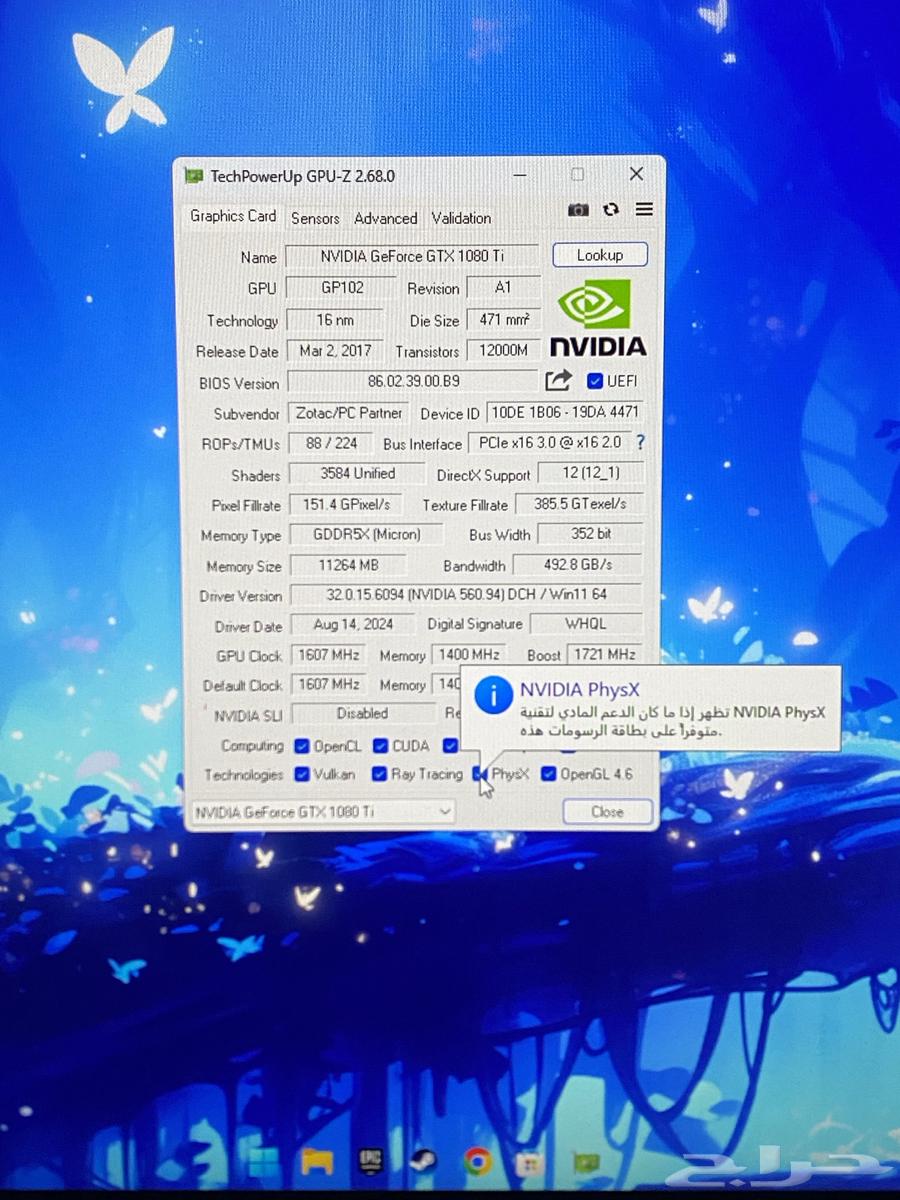Click the Ray Tracing checkbox
Viewport: 900px width, 1200px height.
[380, 773]
